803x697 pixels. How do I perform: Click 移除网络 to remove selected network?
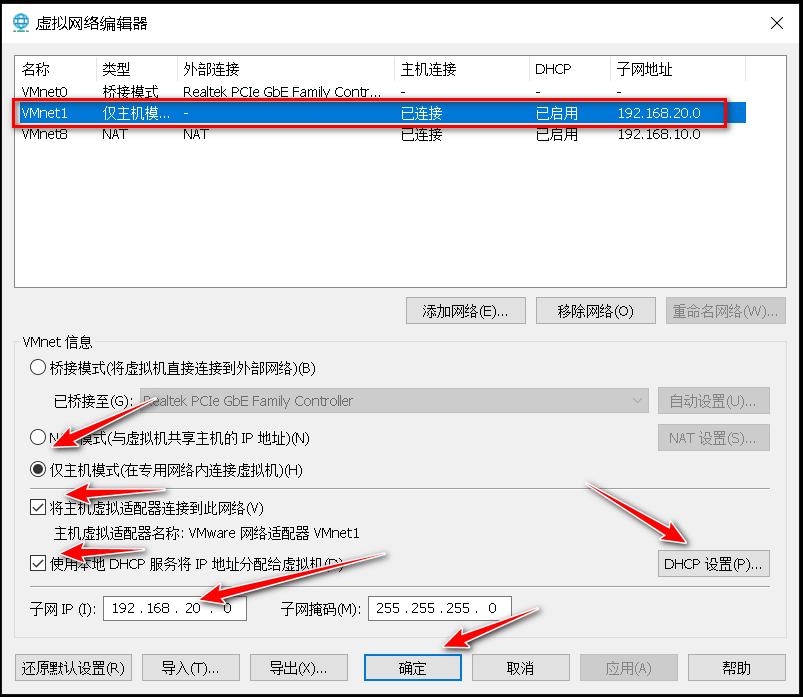597,311
